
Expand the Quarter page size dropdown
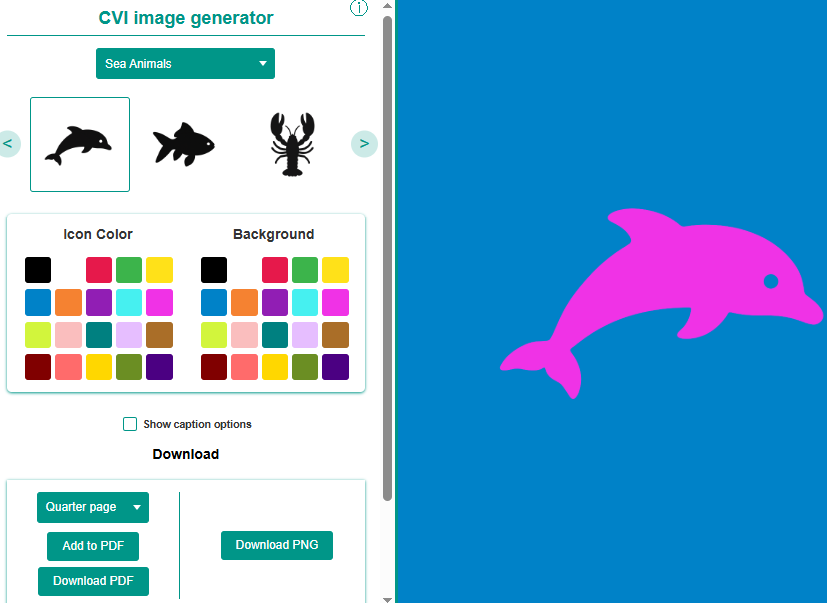(x=93, y=507)
